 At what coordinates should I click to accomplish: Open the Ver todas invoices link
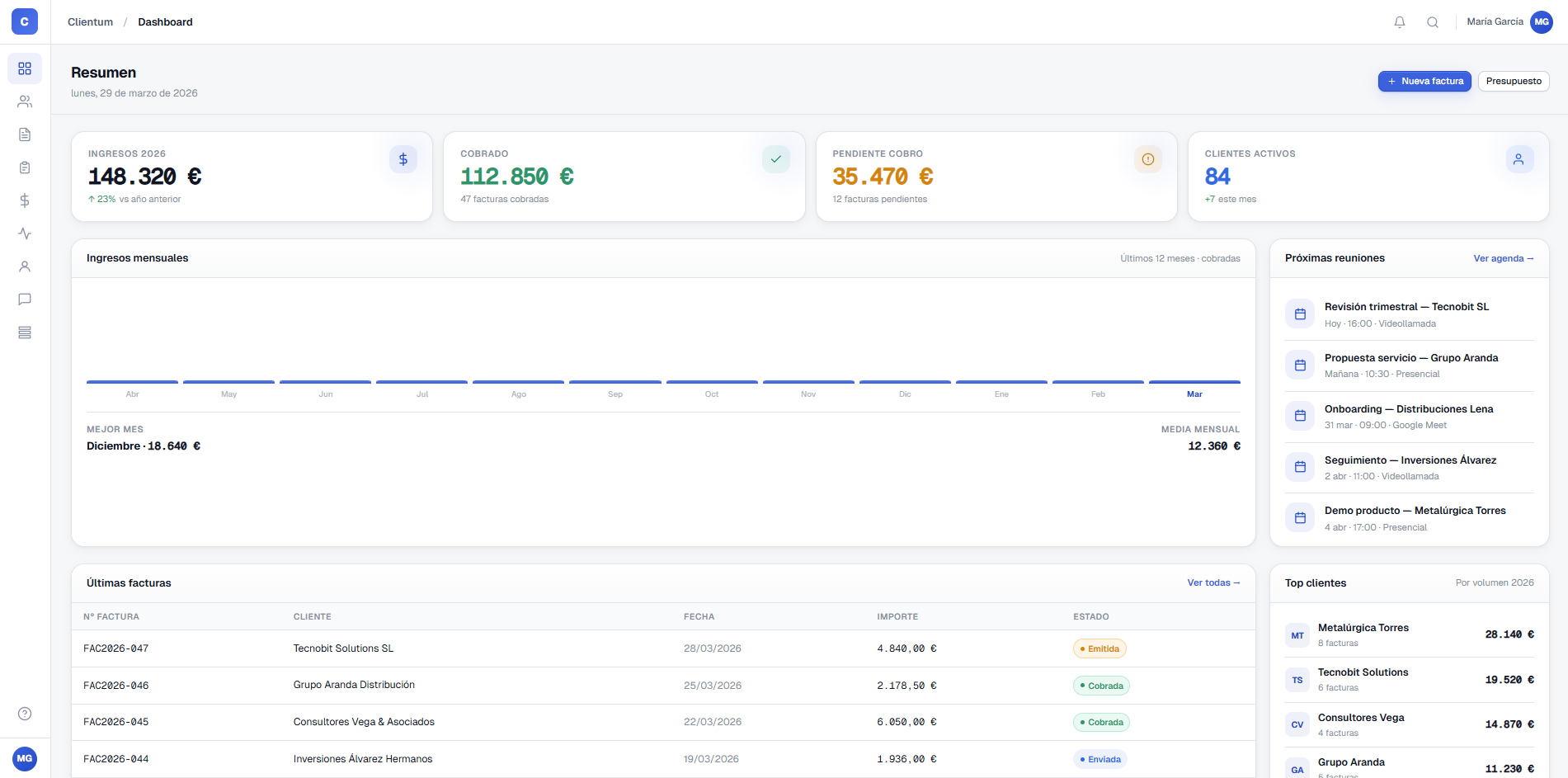click(1213, 582)
